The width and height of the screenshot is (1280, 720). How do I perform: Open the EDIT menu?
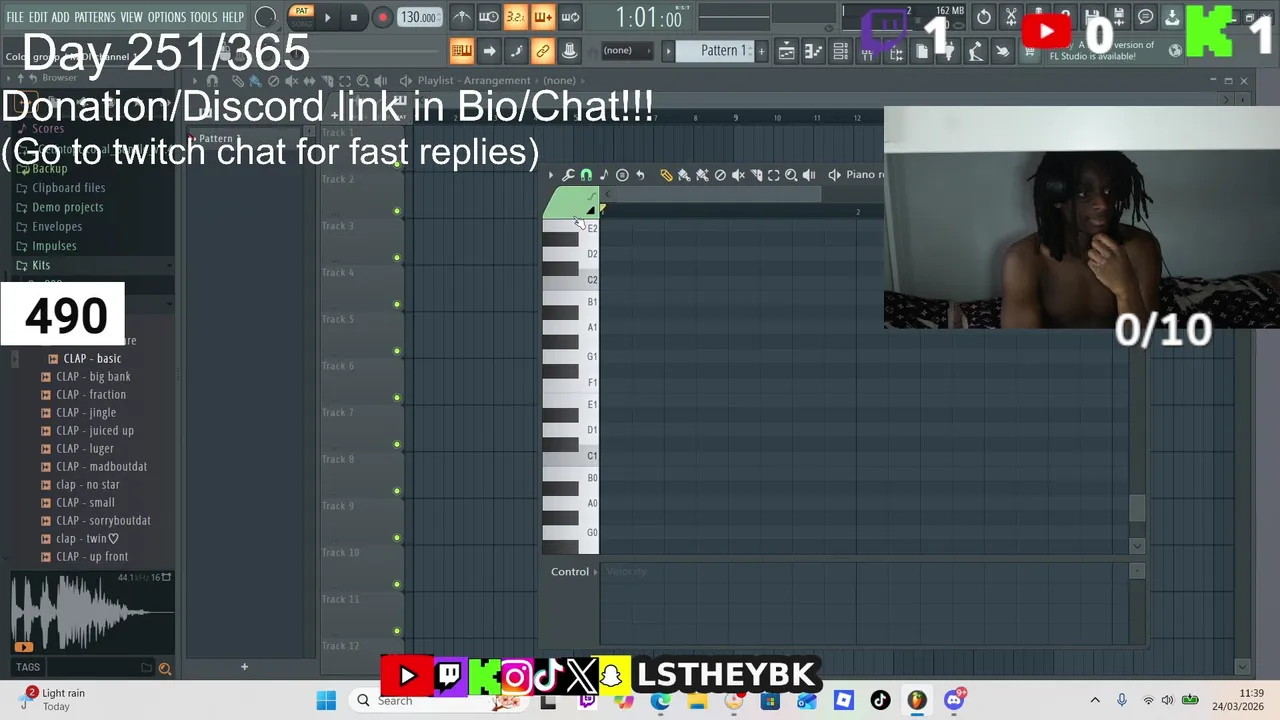point(38,17)
